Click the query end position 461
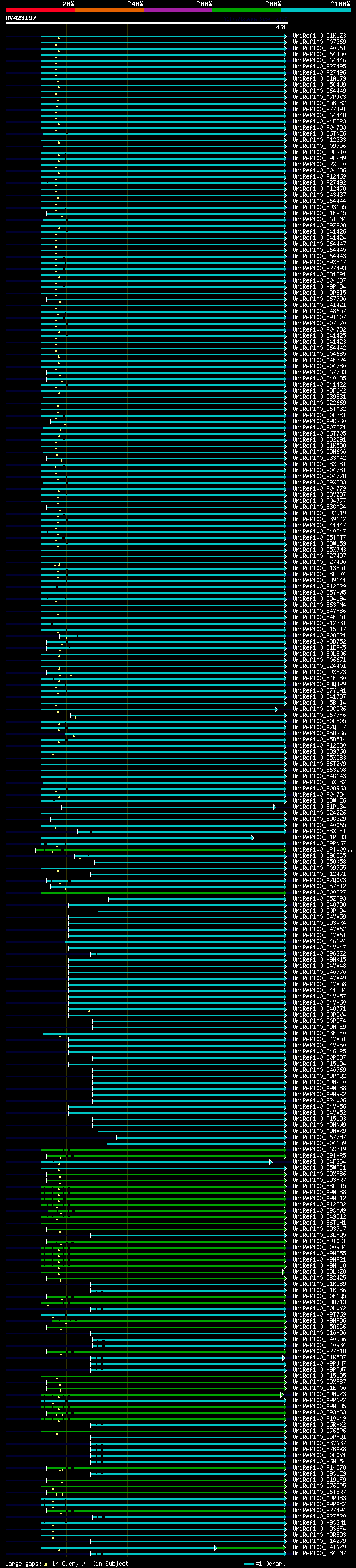The height and width of the screenshot is (1568, 356). click(280, 27)
